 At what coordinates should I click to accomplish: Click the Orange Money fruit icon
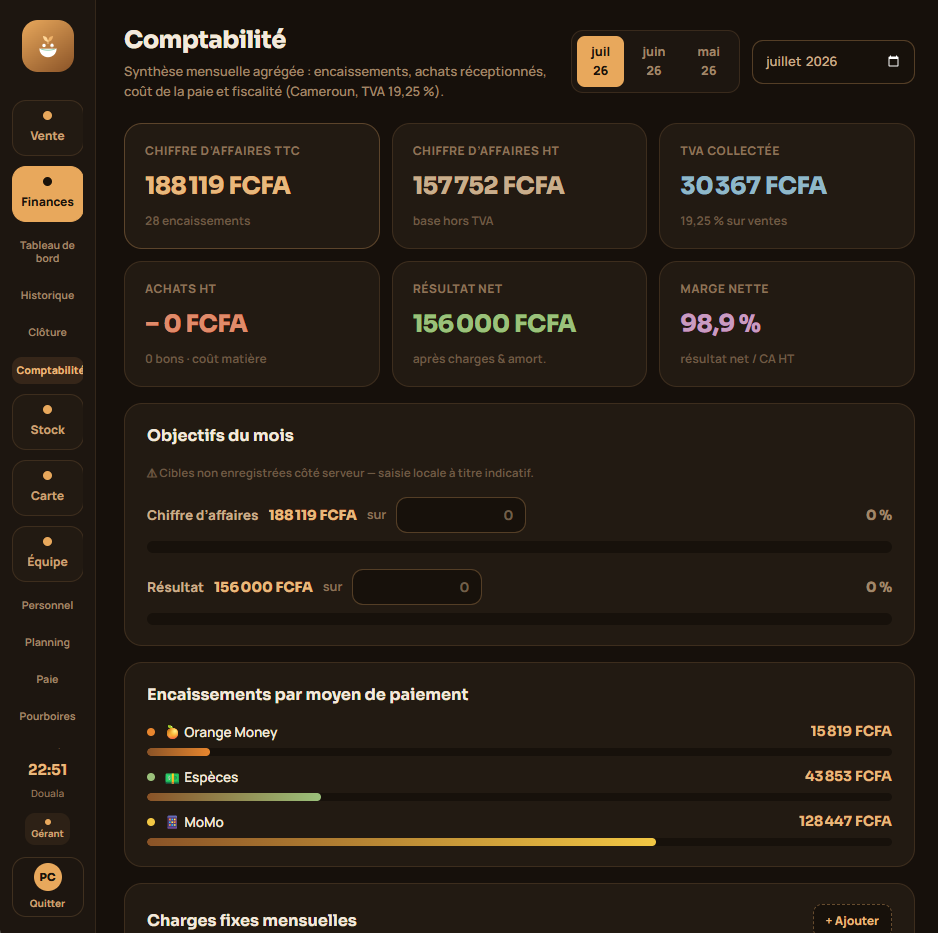172,732
